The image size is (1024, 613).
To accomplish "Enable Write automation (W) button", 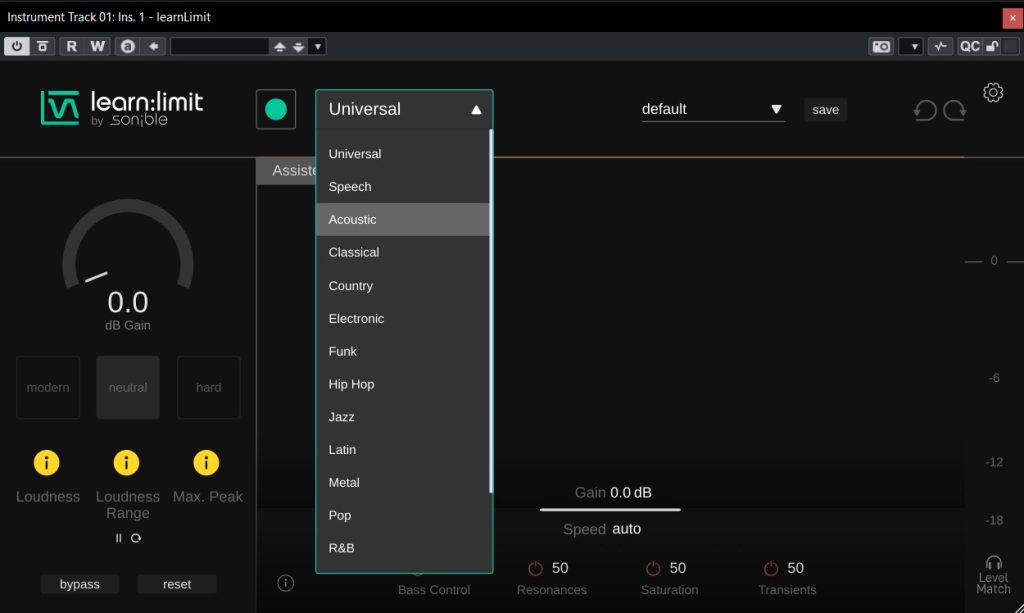I will click(97, 46).
